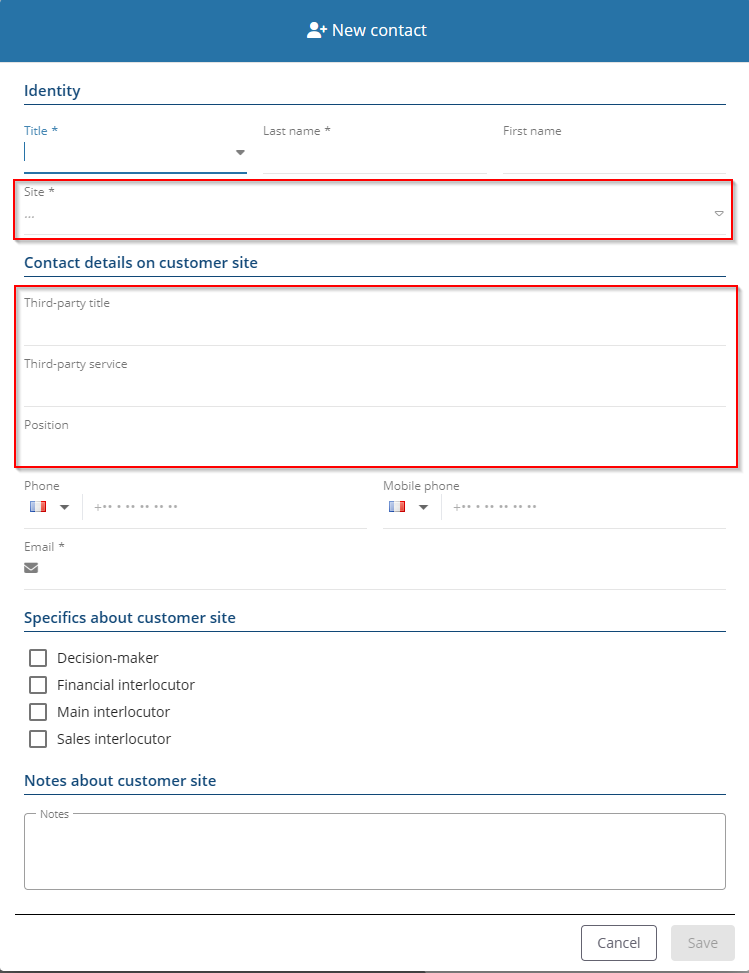The height and width of the screenshot is (973, 749).
Task: Click the French flag under Mobile phone
Action: pos(397,507)
